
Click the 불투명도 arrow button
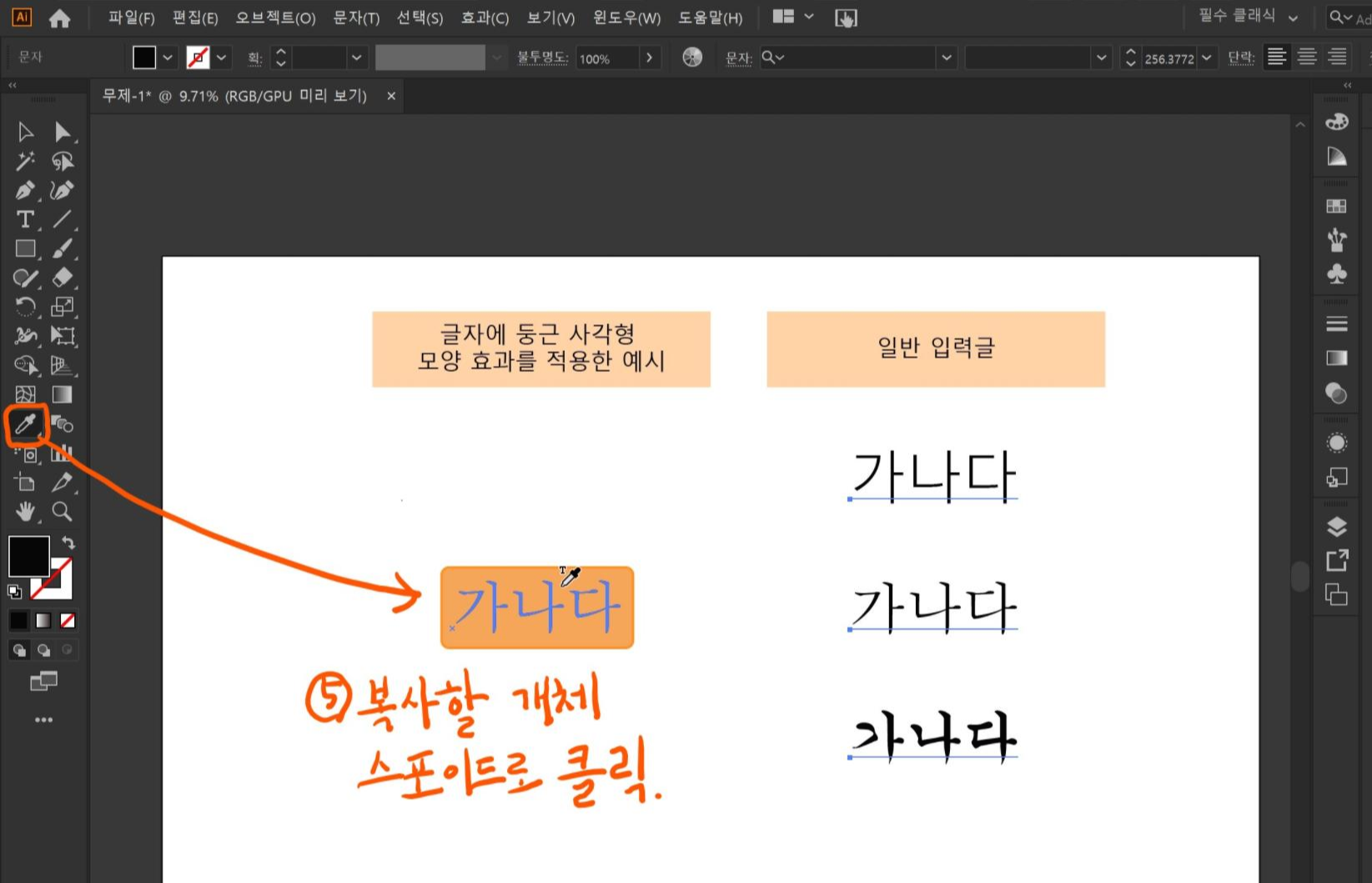(x=650, y=58)
